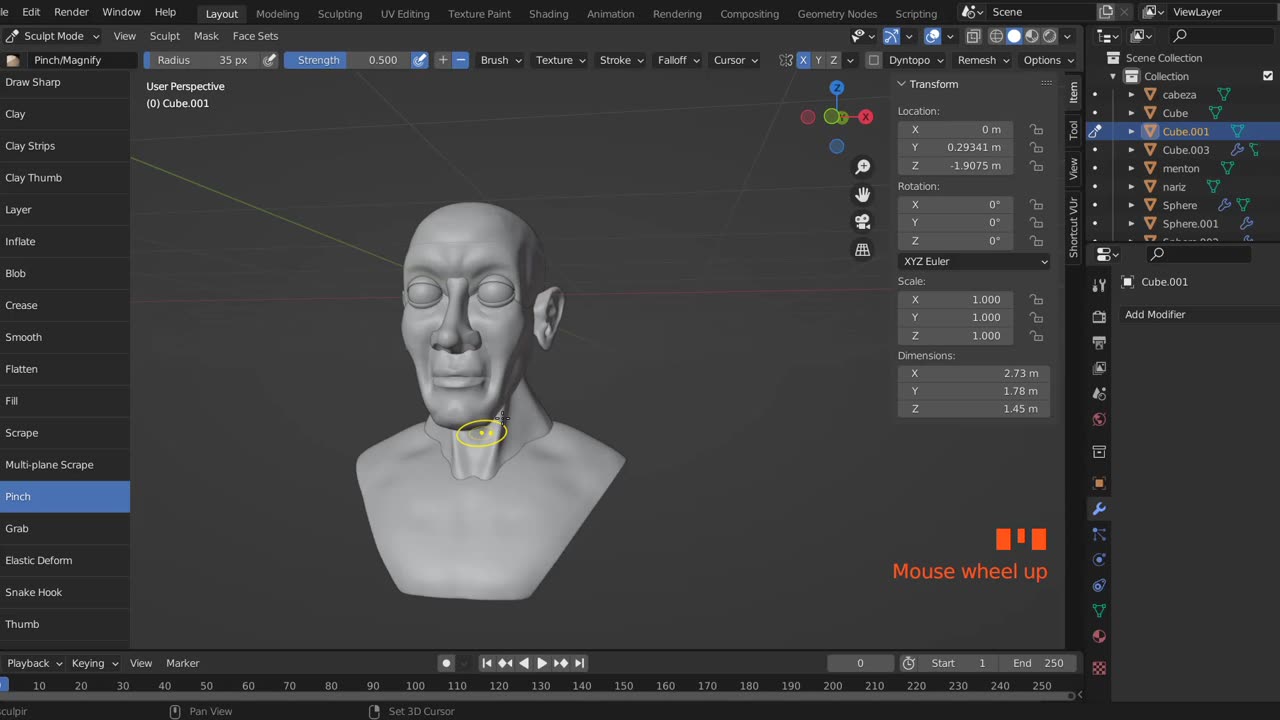
Task: Switch to the Sculpting workspace tab
Action: click(x=340, y=14)
